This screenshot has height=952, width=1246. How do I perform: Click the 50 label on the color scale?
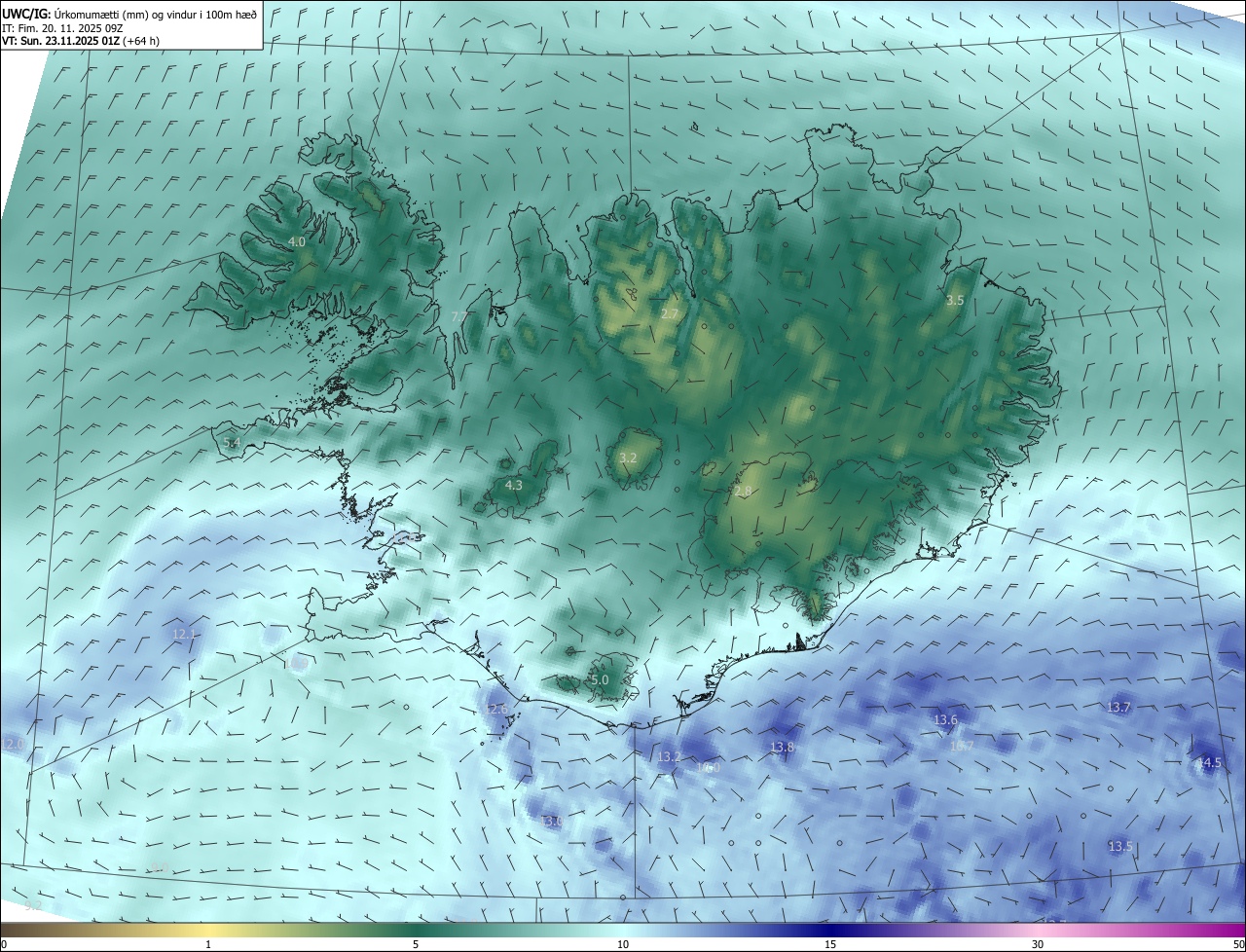click(x=1238, y=945)
